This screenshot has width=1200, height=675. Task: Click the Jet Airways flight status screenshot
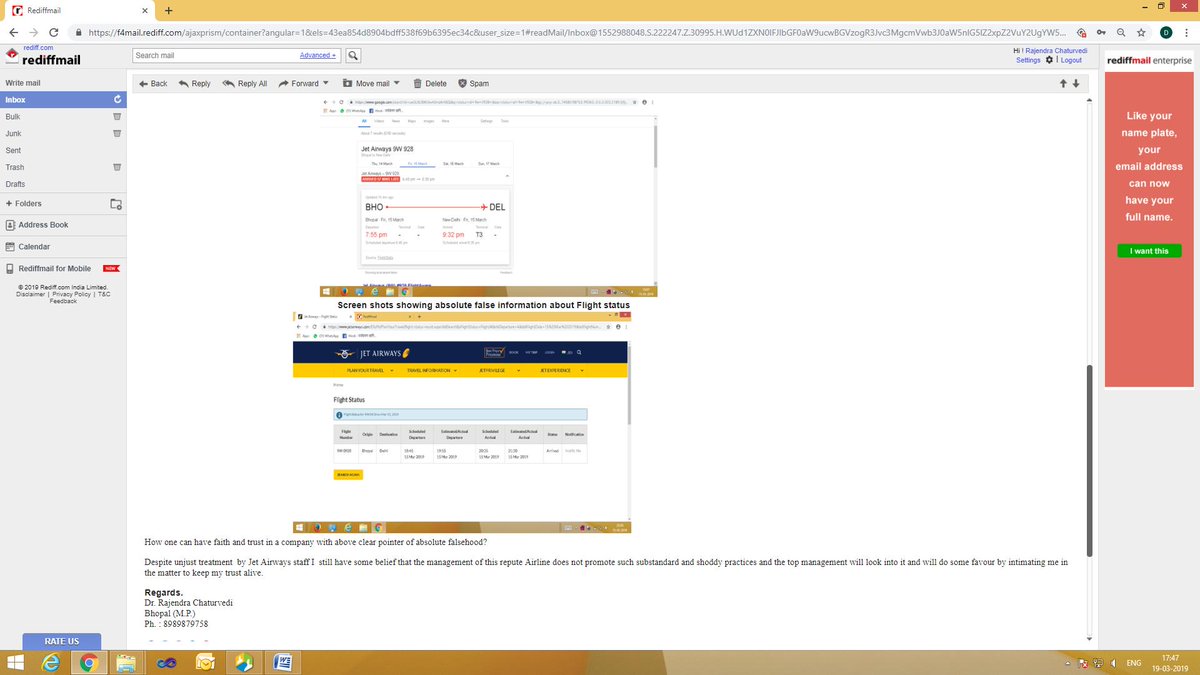[x=461, y=421]
